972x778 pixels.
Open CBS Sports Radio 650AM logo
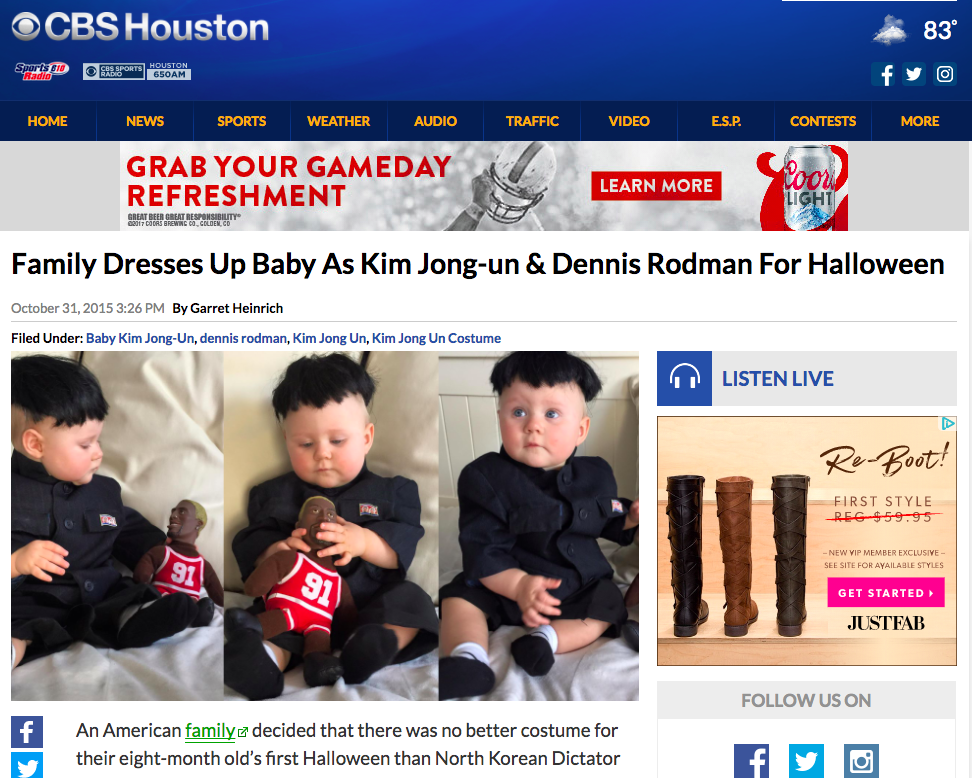point(137,71)
